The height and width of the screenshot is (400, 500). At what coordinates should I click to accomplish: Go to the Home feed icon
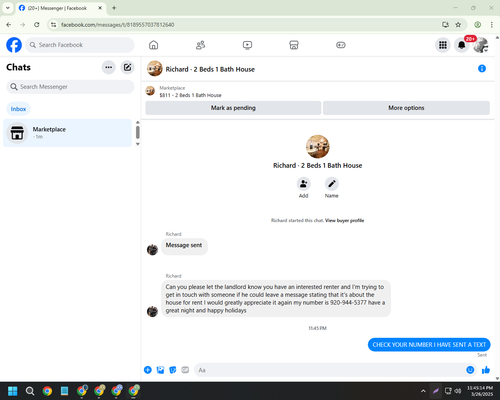point(153,45)
